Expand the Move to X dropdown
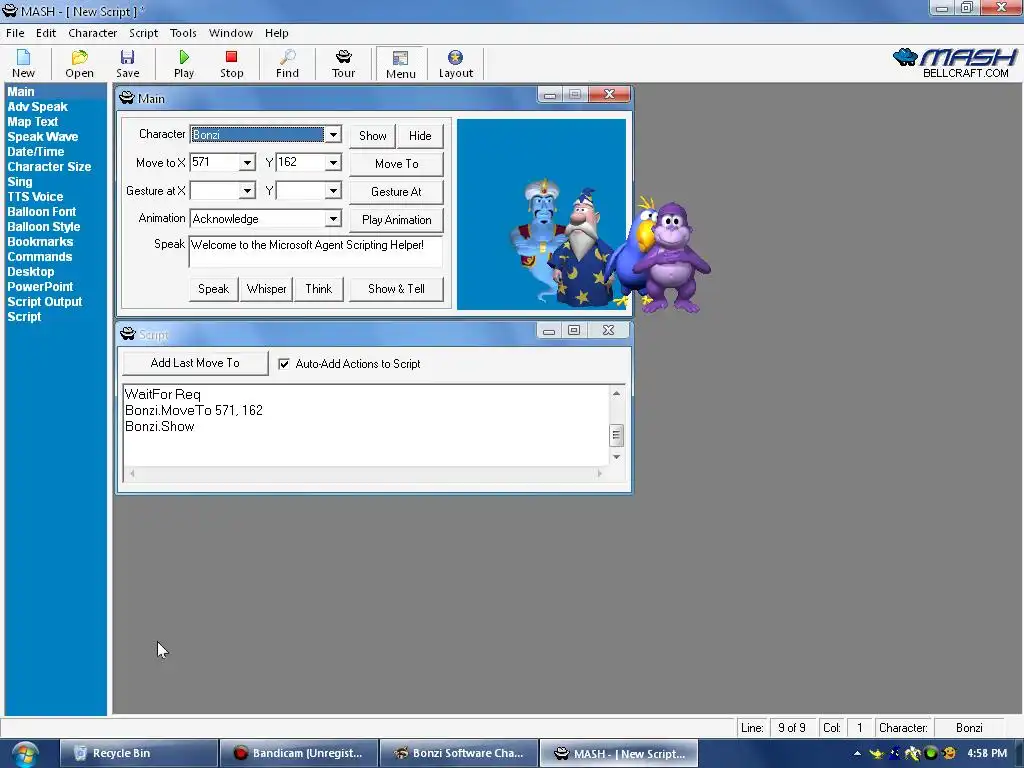Screen dimensions: 1024x768 tap(247, 163)
